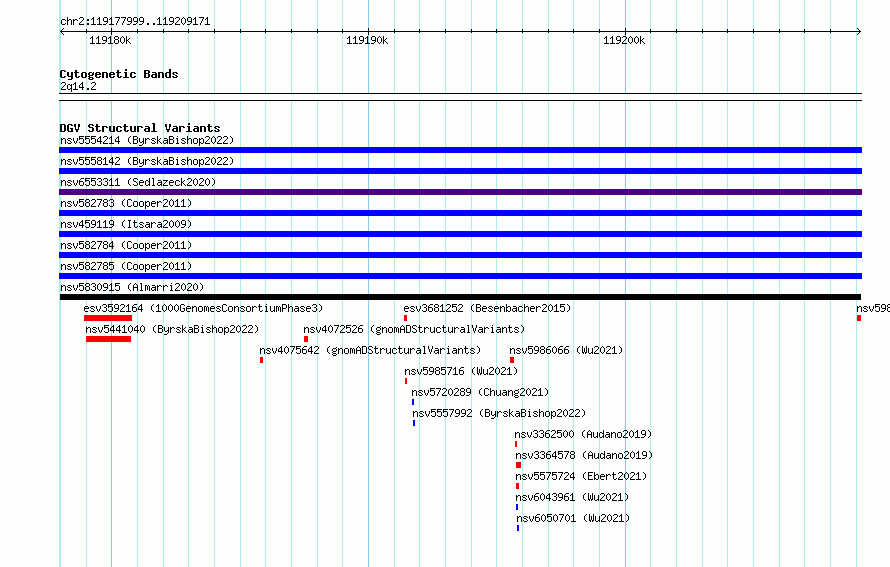The height and width of the screenshot is (567, 890).
Task: Click the red marker under nsv5575724
Action: point(518,486)
